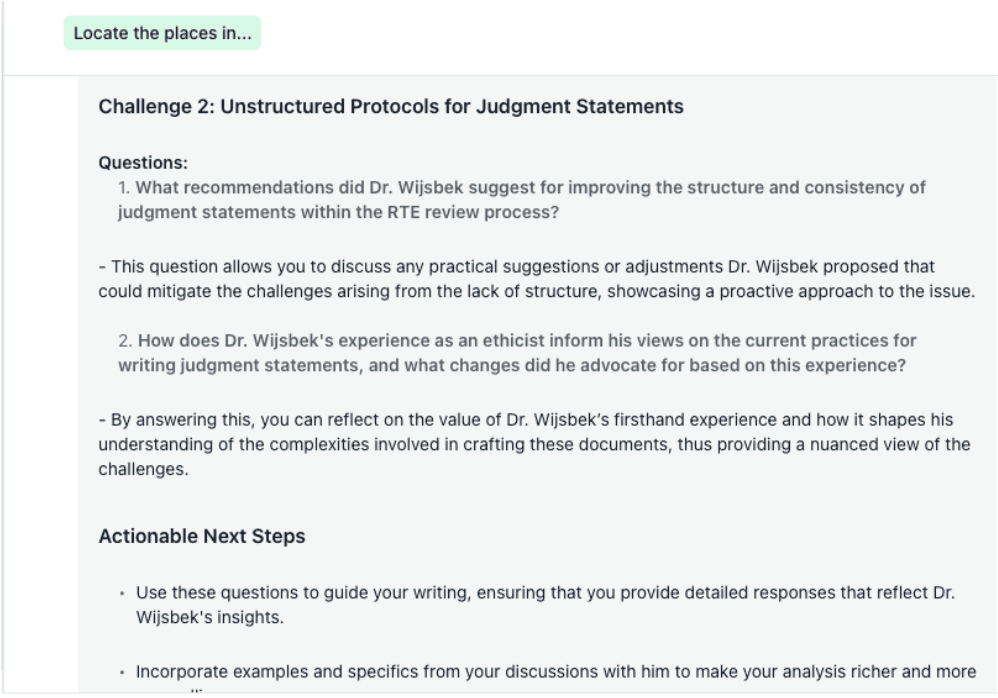This screenshot has width=998, height=698.
Task: Click the 'Challenge 2: Unstructured Protocols' heading
Action: (x=391, y=106)
